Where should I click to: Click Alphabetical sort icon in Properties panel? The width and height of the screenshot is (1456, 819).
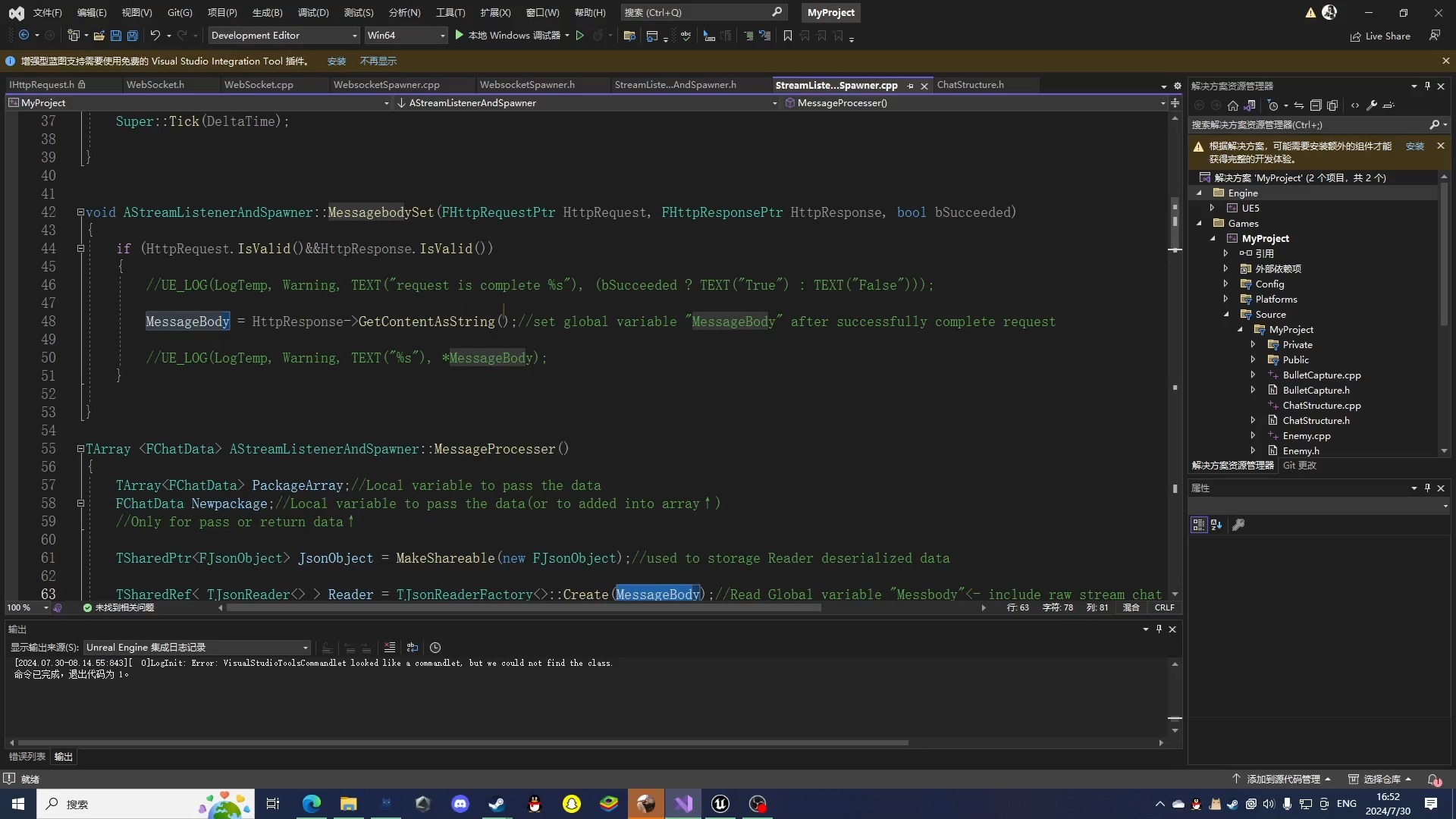tap(1216, 525)
